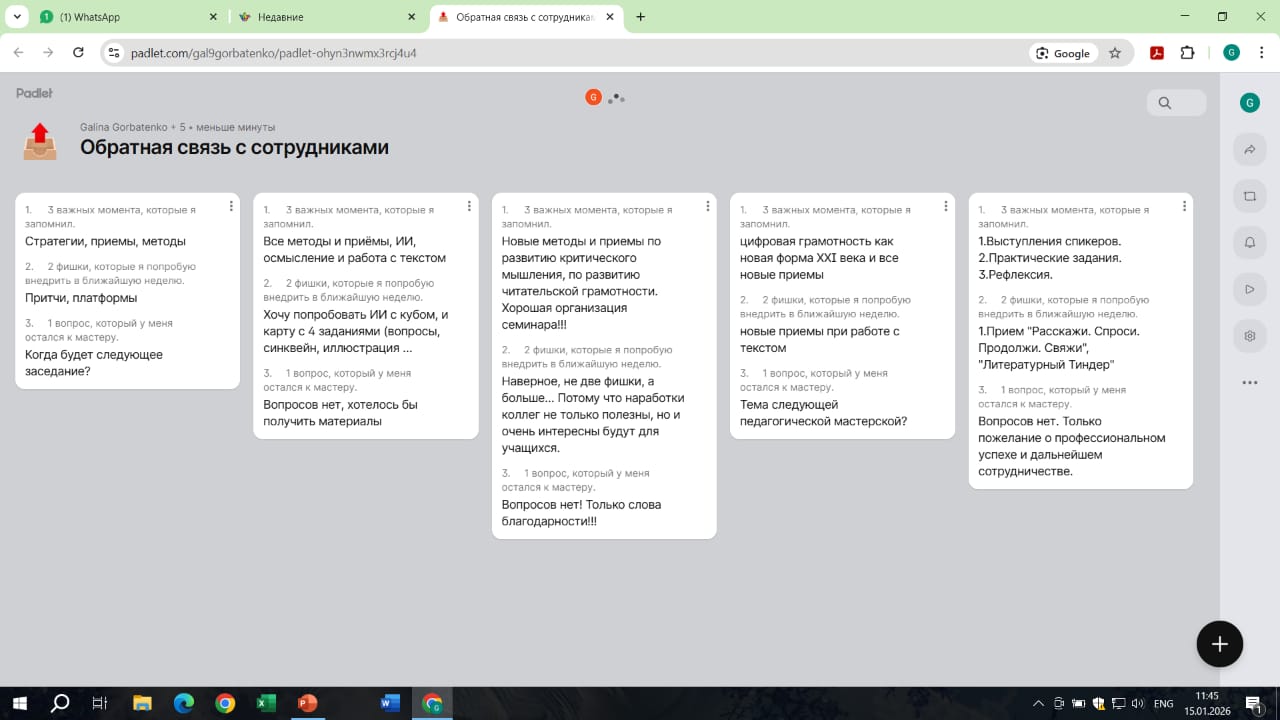The width and height of the screenshot is (1280, 720).
Task: Click the green G avatar in Padlet header
Action: pyautogui.click(x=1249, y=103)
